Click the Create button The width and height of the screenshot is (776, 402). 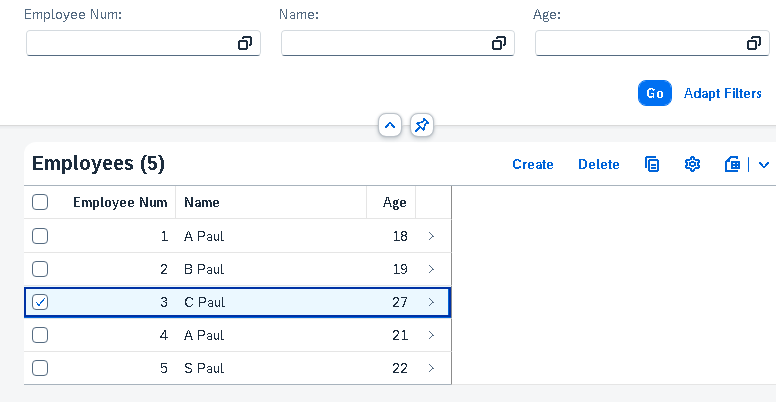(533, 164)
